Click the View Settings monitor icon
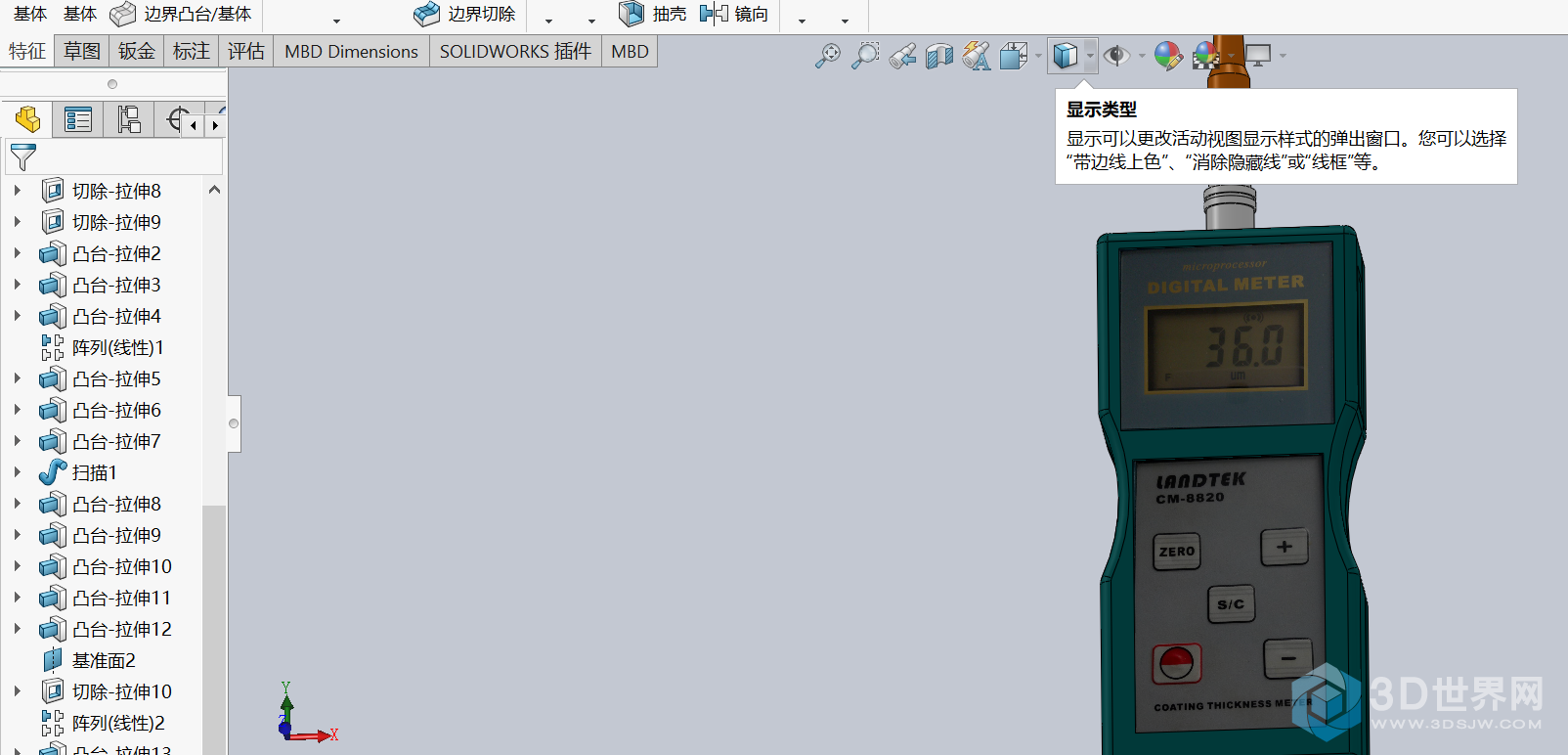Image resolution: width=1568 pixels, height=755 pixels. (x=1258, y=56)
